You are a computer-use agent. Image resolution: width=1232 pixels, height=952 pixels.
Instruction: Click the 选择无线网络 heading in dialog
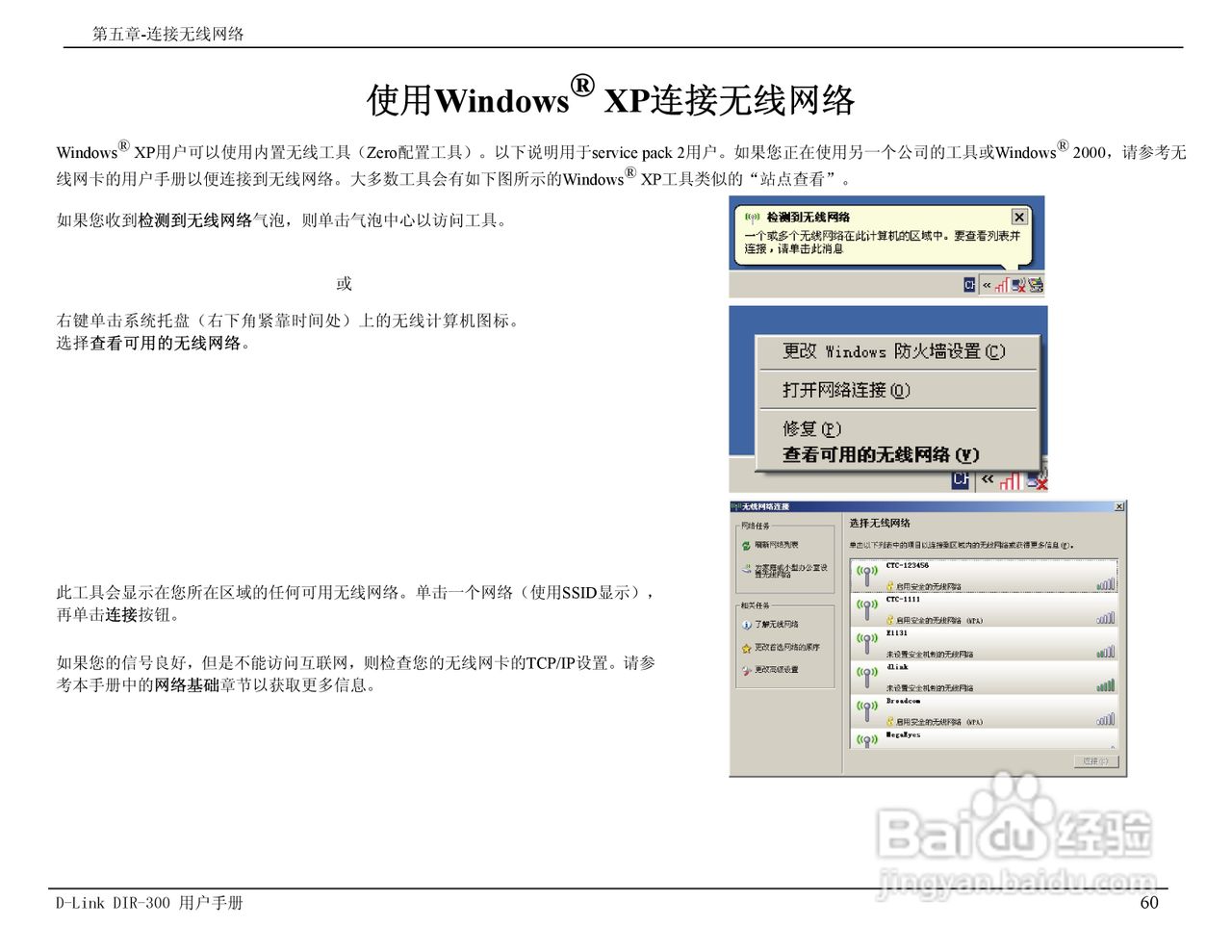(880, 524)
